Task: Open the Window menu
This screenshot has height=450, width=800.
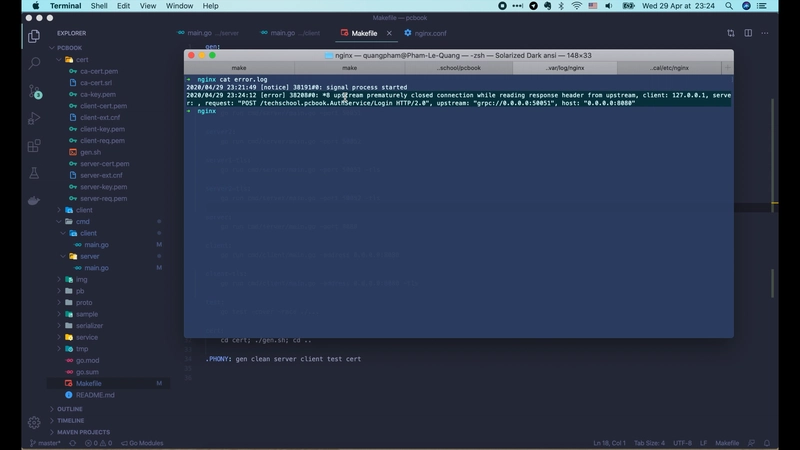Action: point(179,6)
